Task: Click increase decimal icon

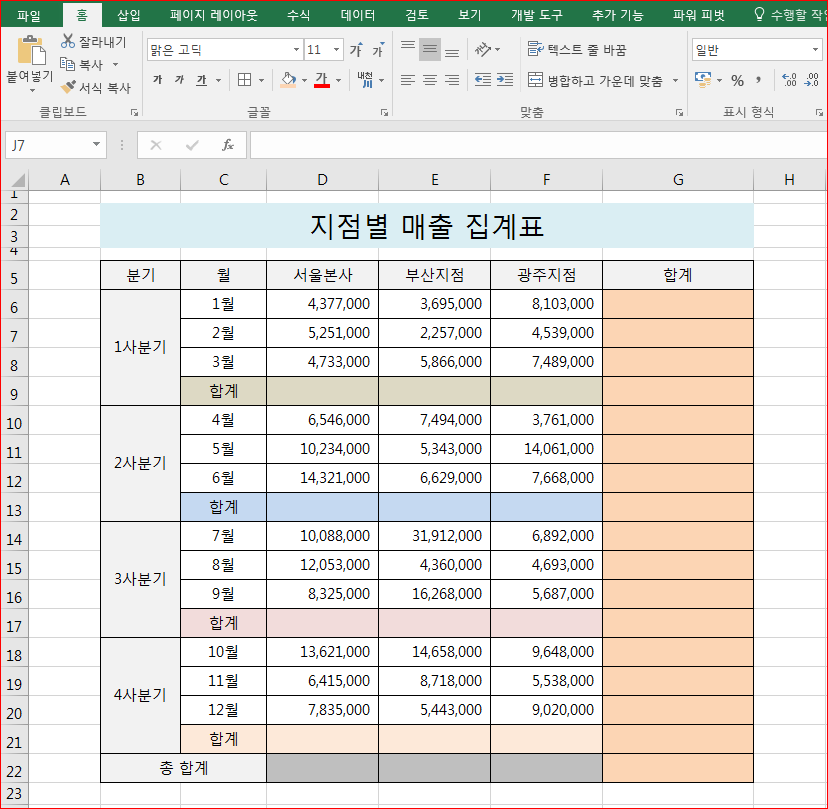Action: point(789,80)
